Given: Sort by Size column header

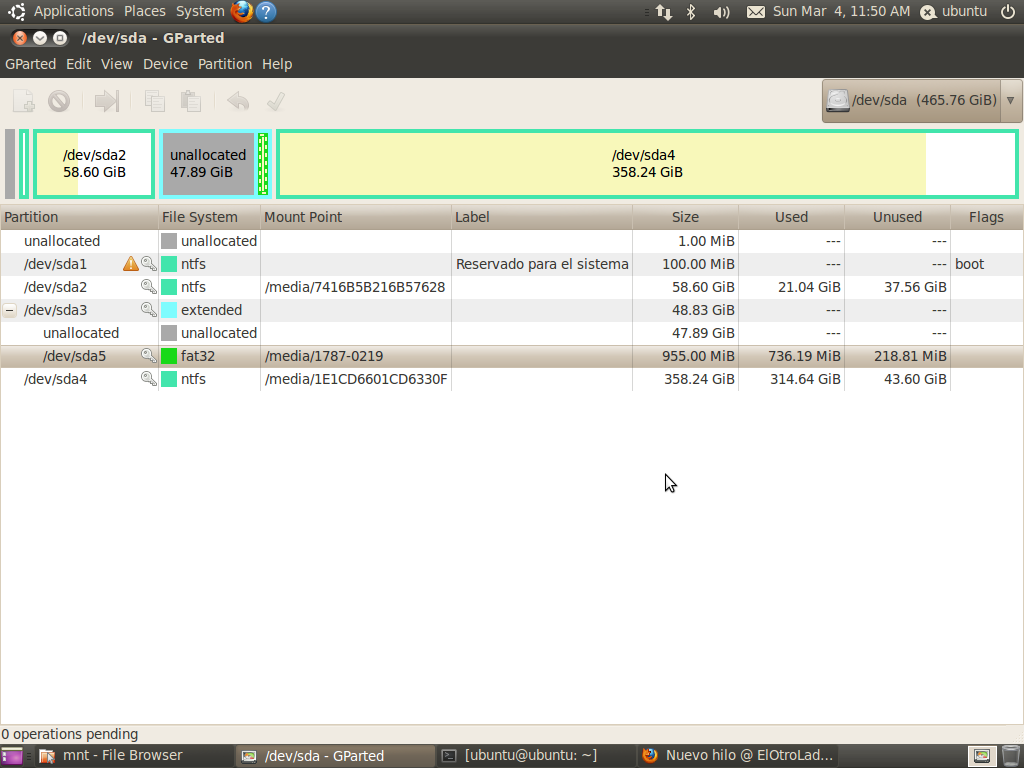Looking at the screenshot, I should point(685,217).
